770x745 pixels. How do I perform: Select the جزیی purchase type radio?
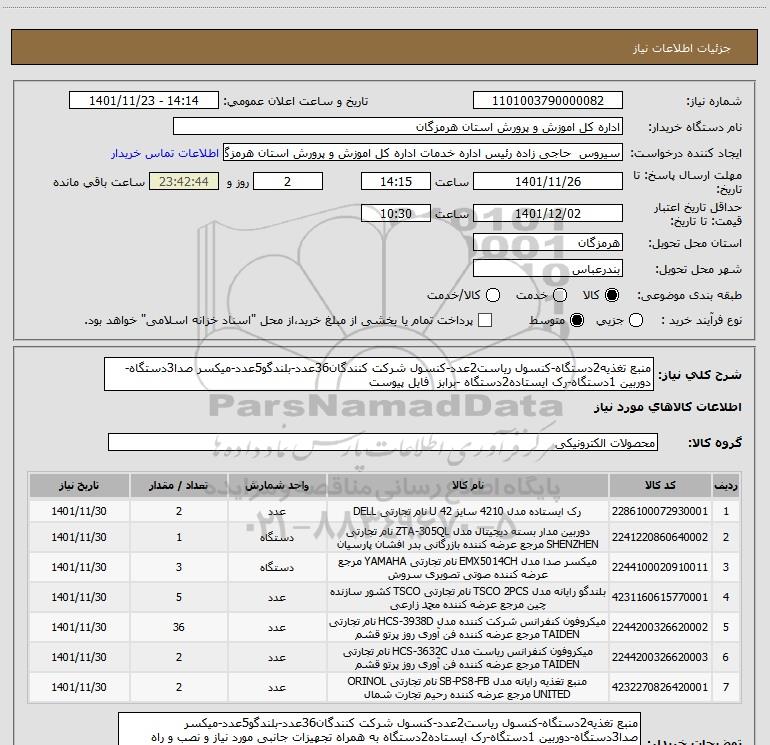635,321
